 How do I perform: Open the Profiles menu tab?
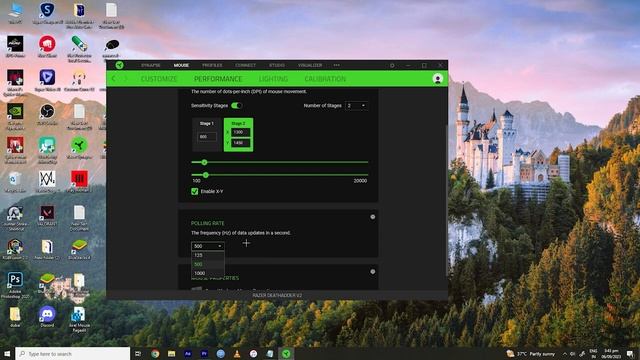point(212,65)
